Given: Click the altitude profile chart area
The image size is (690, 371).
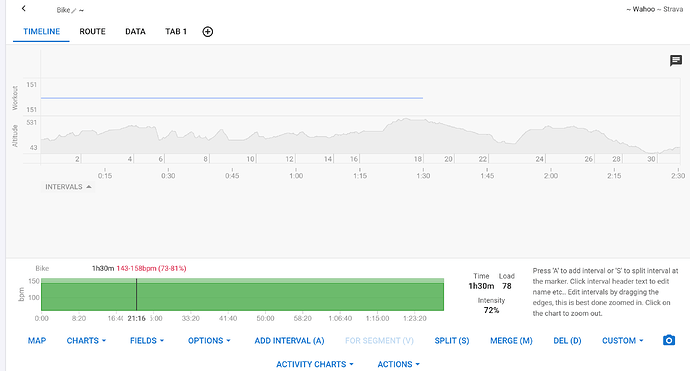Looking at the screenshot, I should [x=360, y=136].
